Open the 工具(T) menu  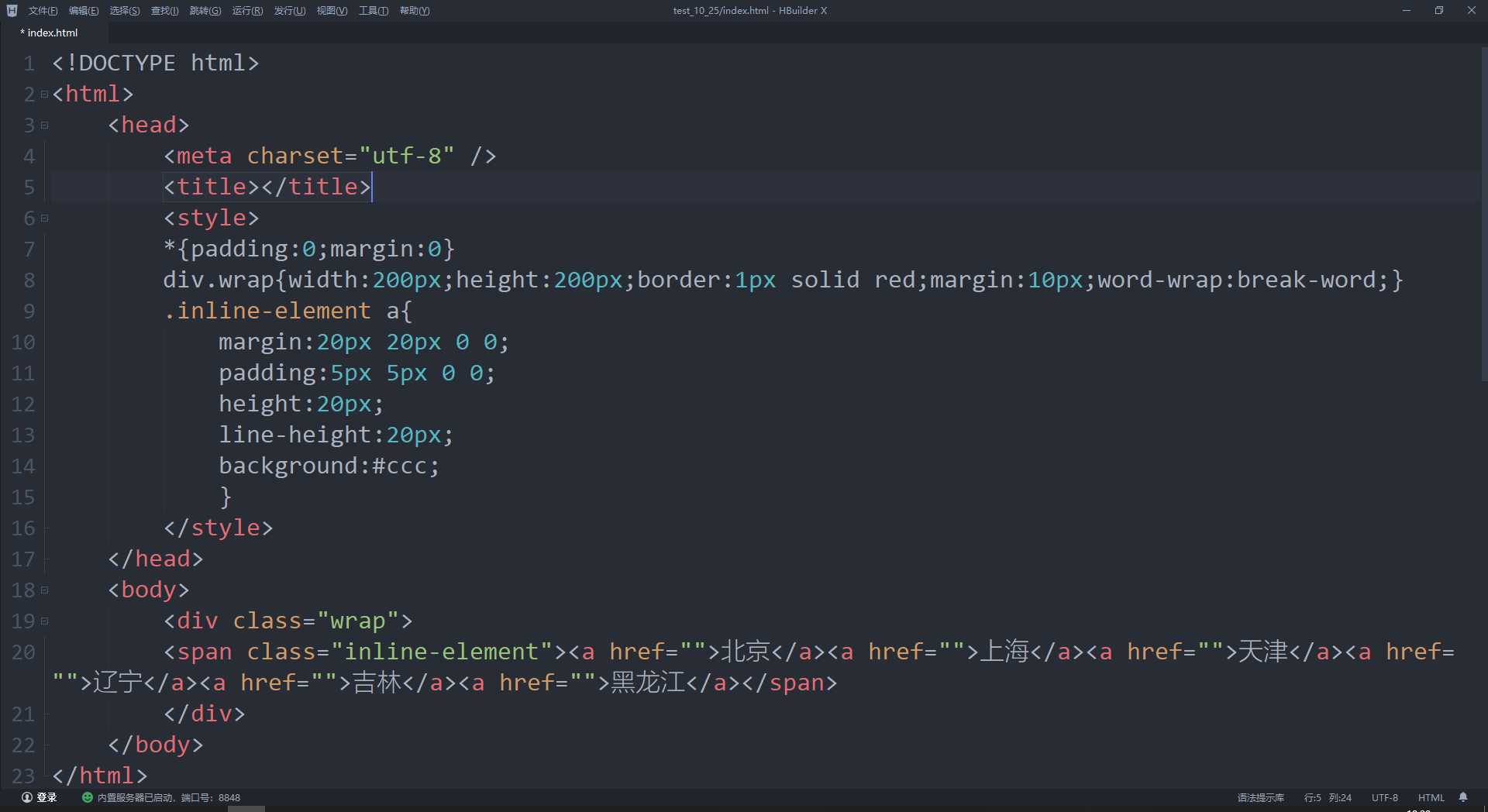click(374, 11)
